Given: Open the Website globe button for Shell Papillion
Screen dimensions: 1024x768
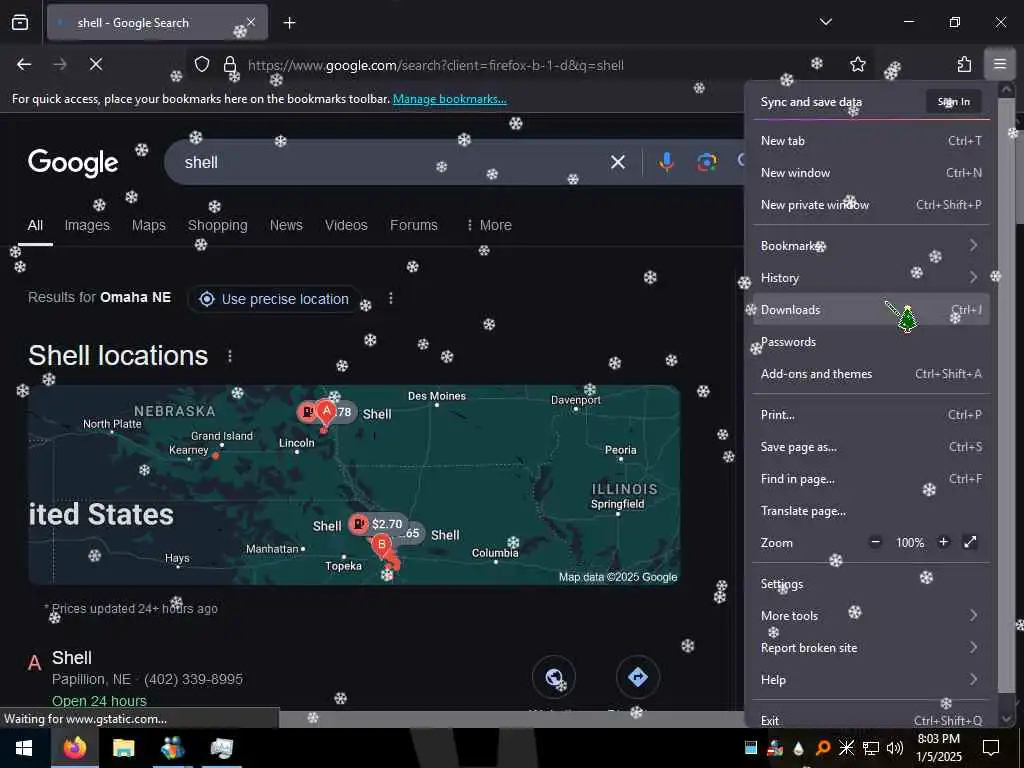Looking at the screenshot, I should [554, 677].
